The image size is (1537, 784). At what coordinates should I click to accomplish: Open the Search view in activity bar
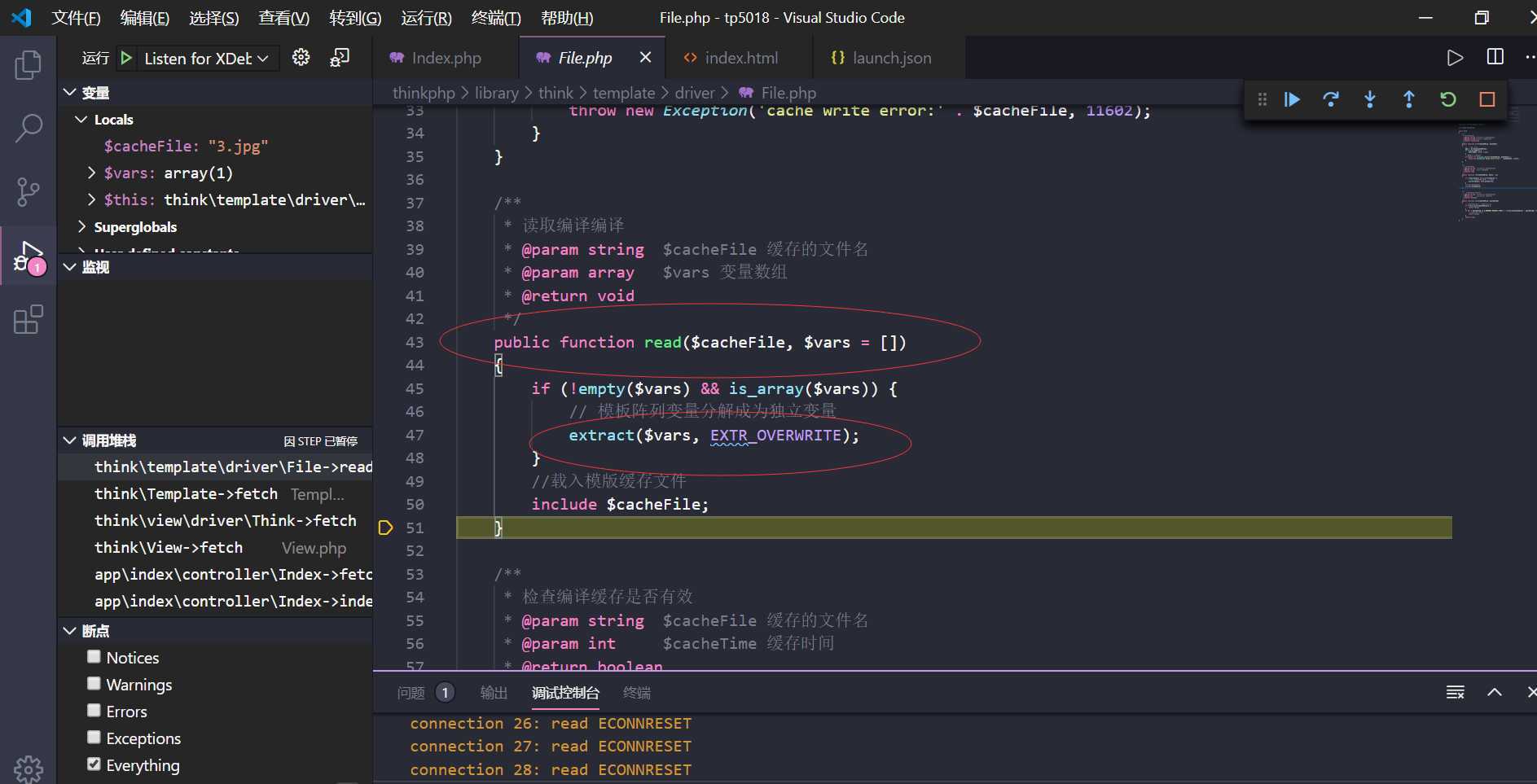tap(29, 129)
